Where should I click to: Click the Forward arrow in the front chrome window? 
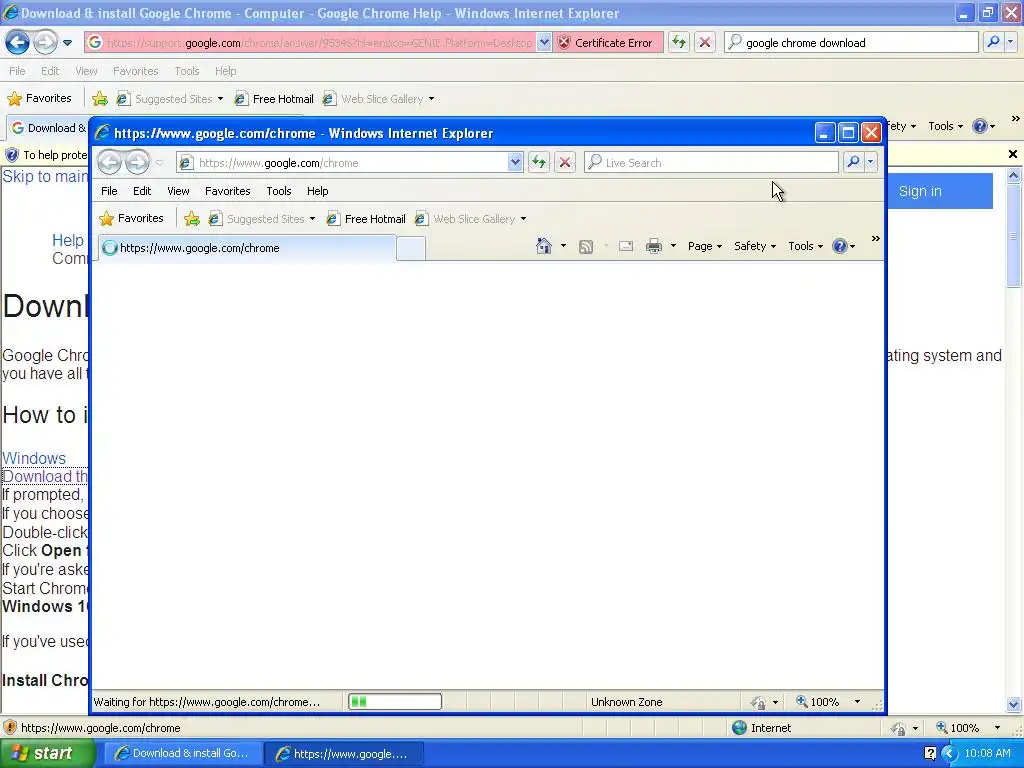click(137, 162)
